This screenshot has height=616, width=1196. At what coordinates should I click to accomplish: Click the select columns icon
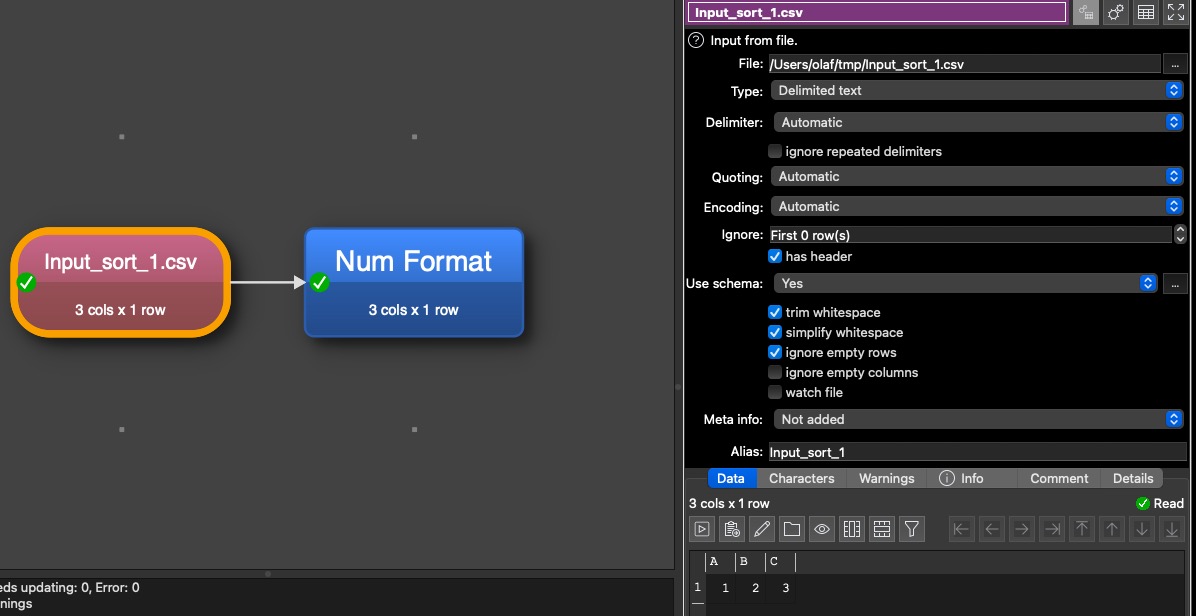pyautogui.click(x=852, y=528)
